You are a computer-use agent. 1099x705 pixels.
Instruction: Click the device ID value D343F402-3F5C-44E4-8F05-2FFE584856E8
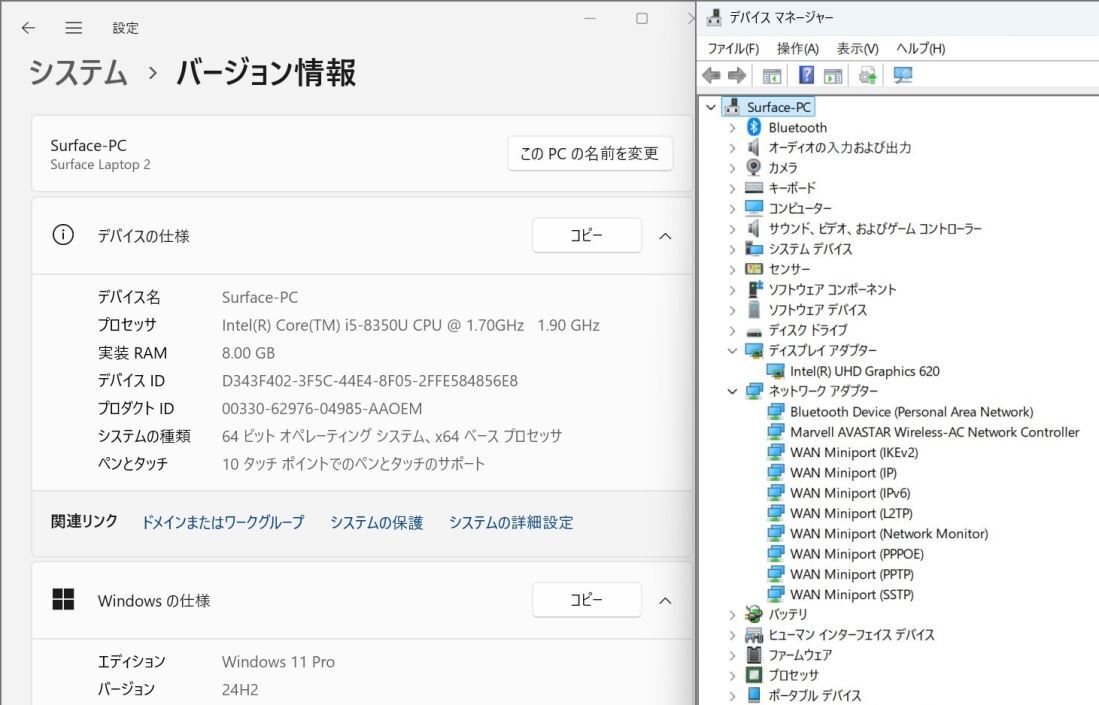(369, 381)
